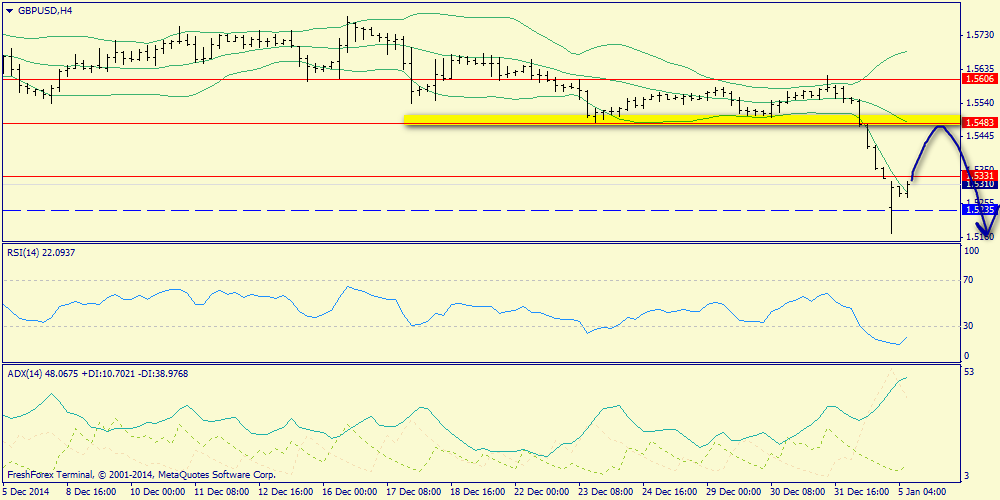Screen dimensions: 1000x500
Task: Select the 1.5635 price axis value
Action: pyautogui.click(x=980, y=68)
